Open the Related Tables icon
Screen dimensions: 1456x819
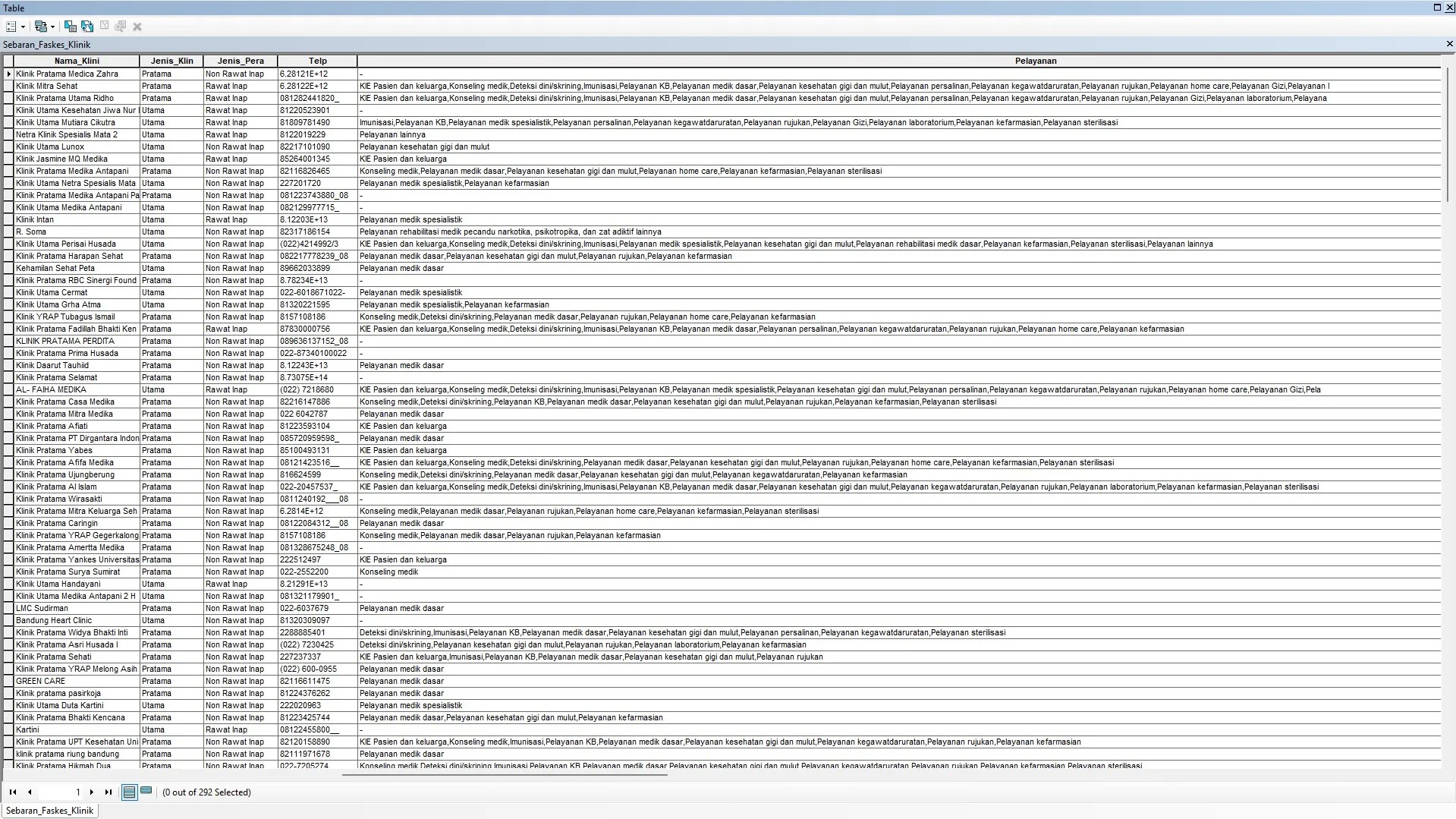click(41, 27)
